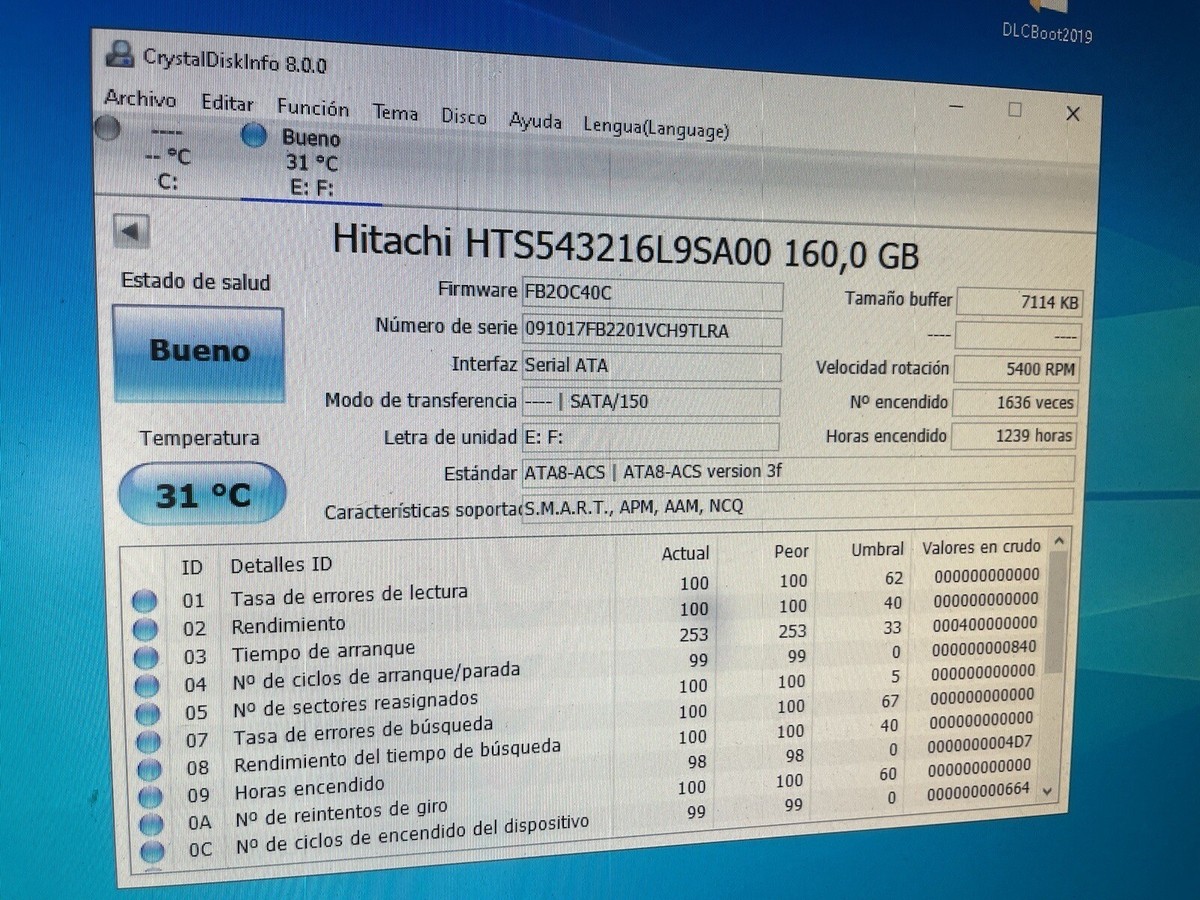Click the previous disk arrow button

131,232
